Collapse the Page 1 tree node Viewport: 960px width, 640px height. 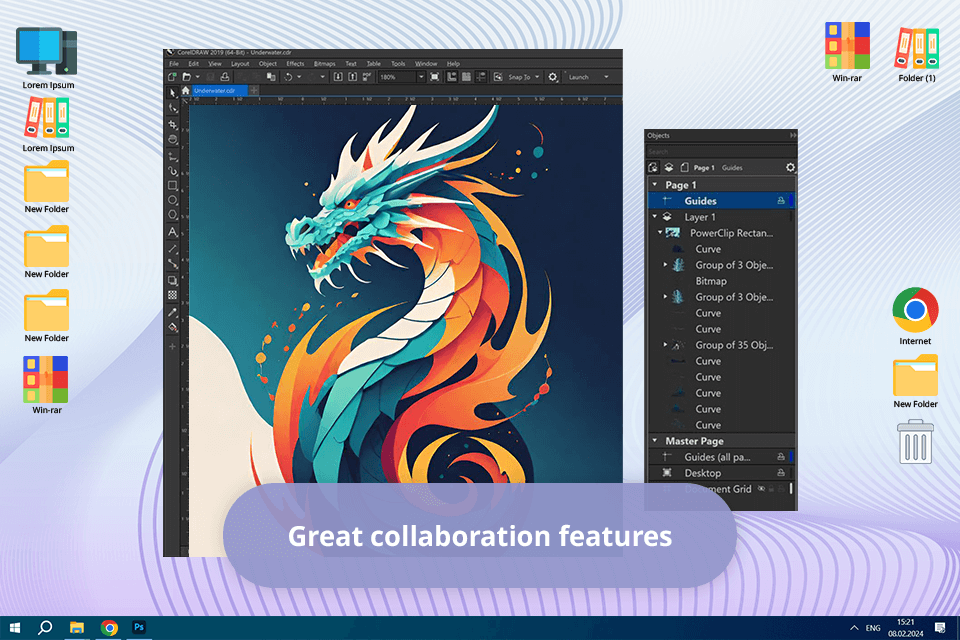pyautogui.click(x=655, y=184)
